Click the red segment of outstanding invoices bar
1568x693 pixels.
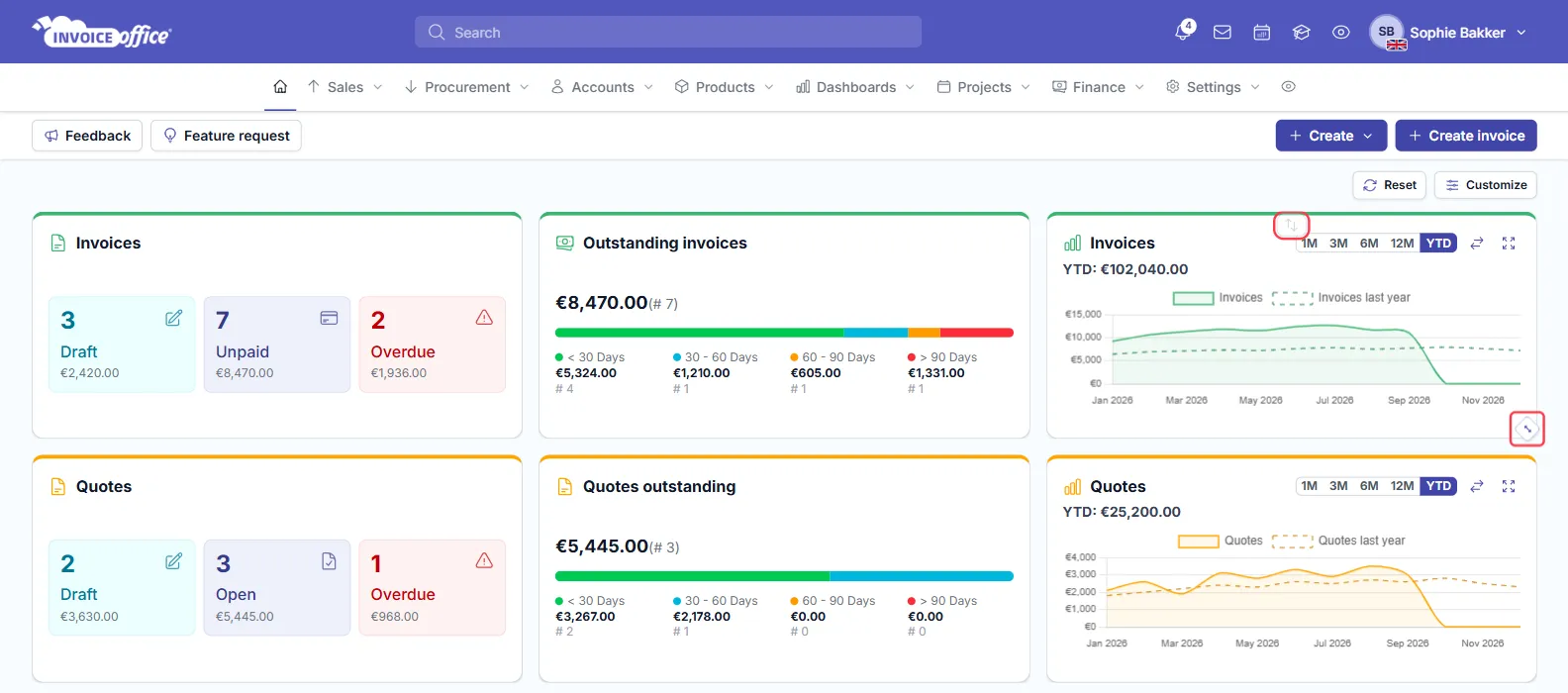click(x=977, y=333)
